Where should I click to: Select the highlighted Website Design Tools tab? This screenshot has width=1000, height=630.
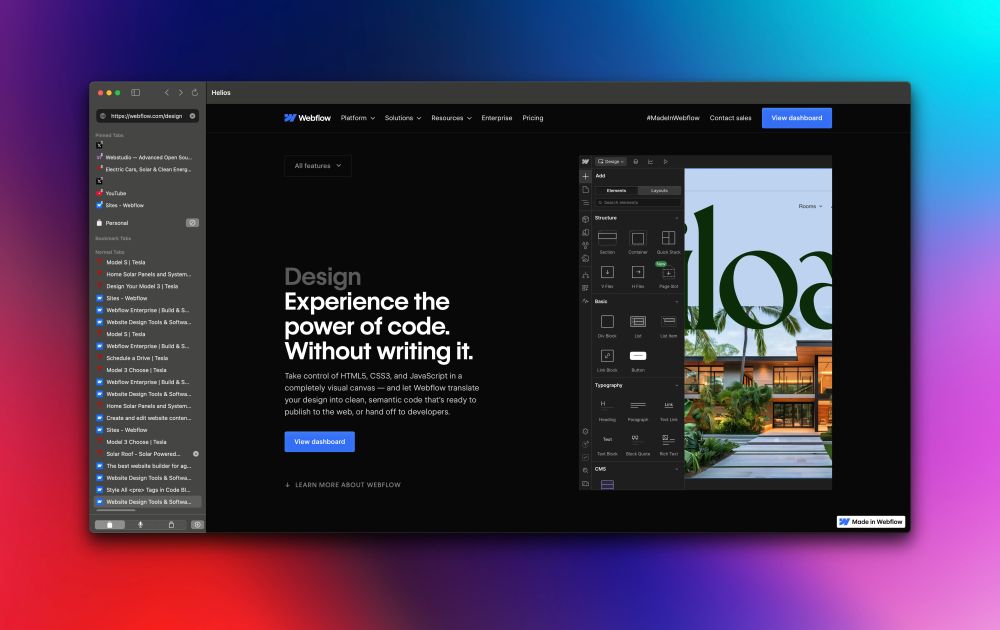148,502
